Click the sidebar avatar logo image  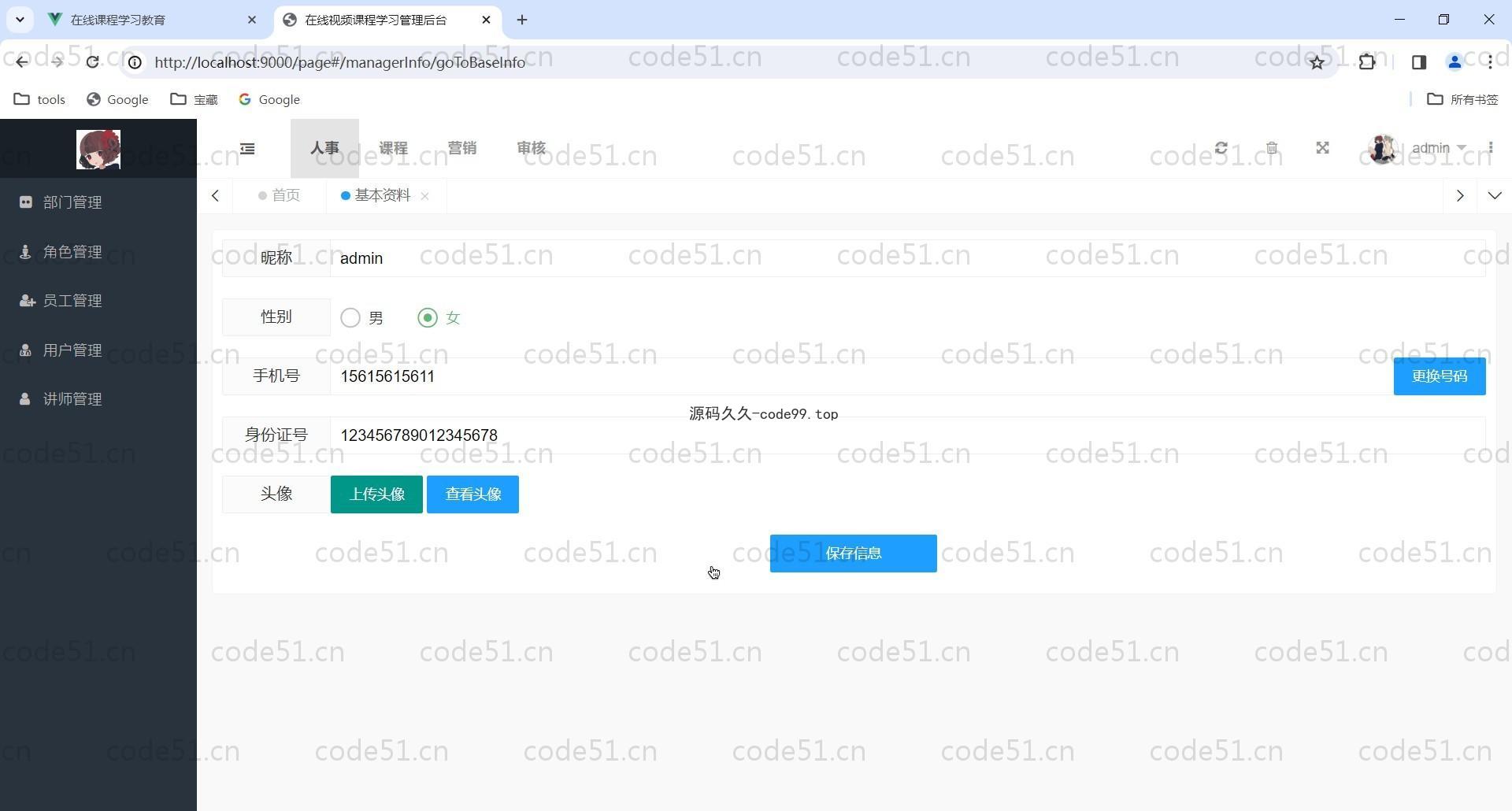(98, 150)
